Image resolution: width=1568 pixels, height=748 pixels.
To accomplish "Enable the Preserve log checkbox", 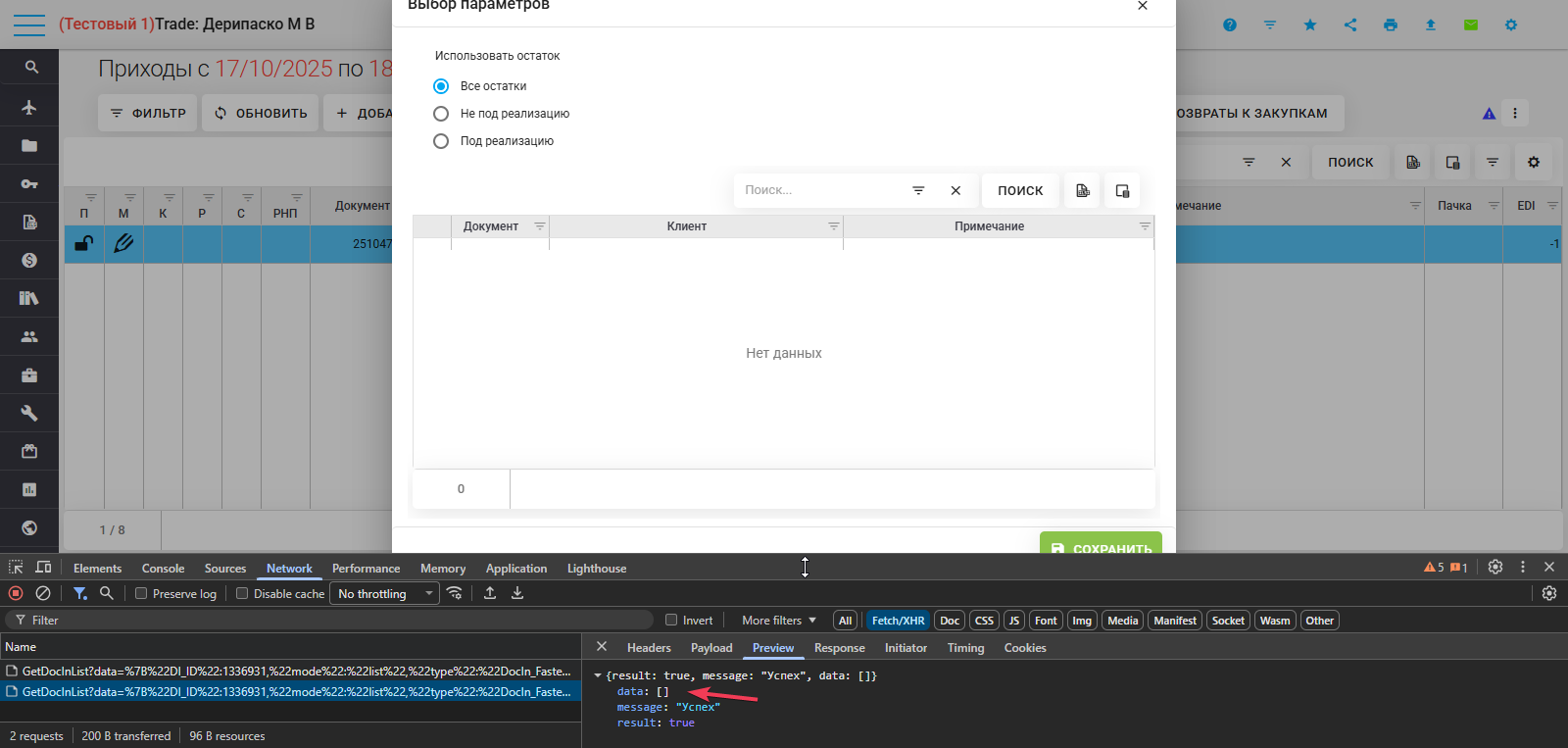I will 141,593.
